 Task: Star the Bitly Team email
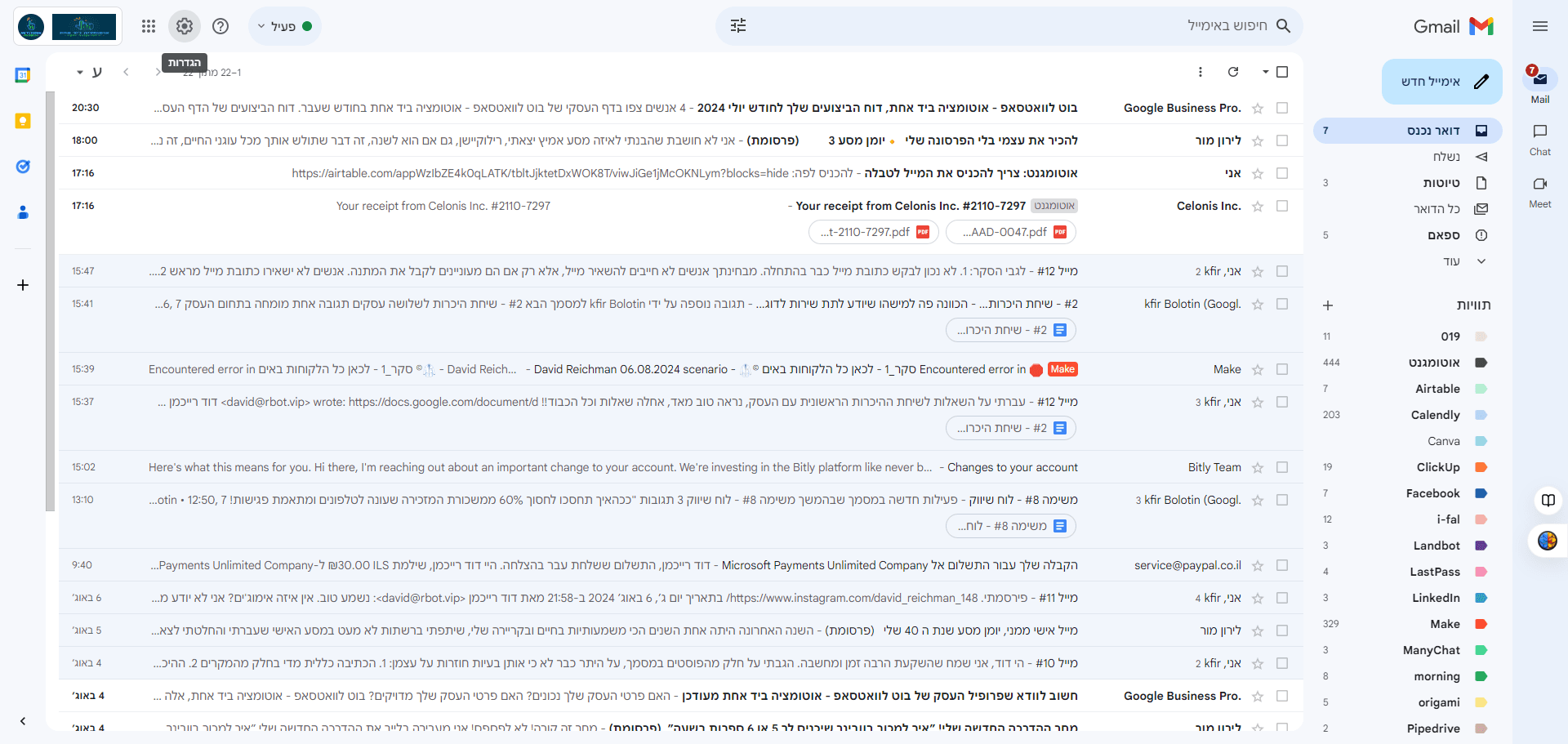1258,467
